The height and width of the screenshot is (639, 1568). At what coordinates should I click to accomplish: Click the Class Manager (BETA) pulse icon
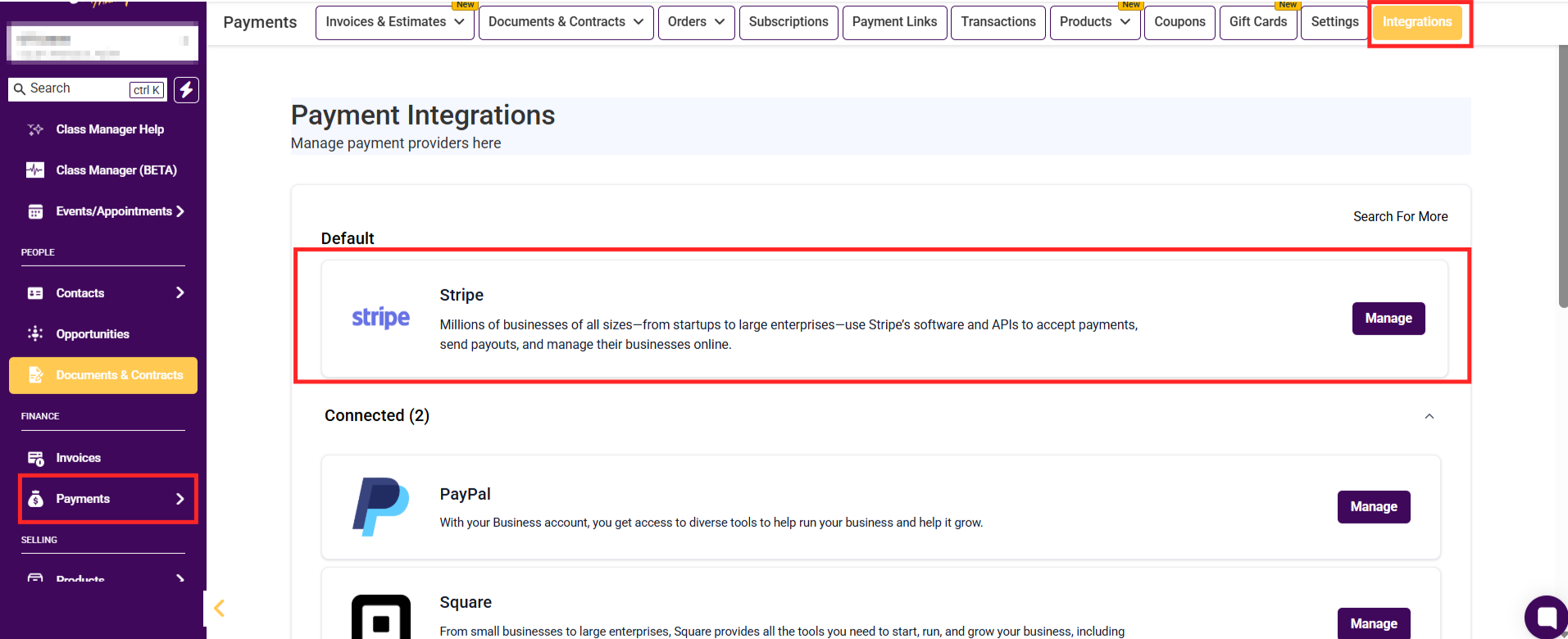click(x=35, y=170)
